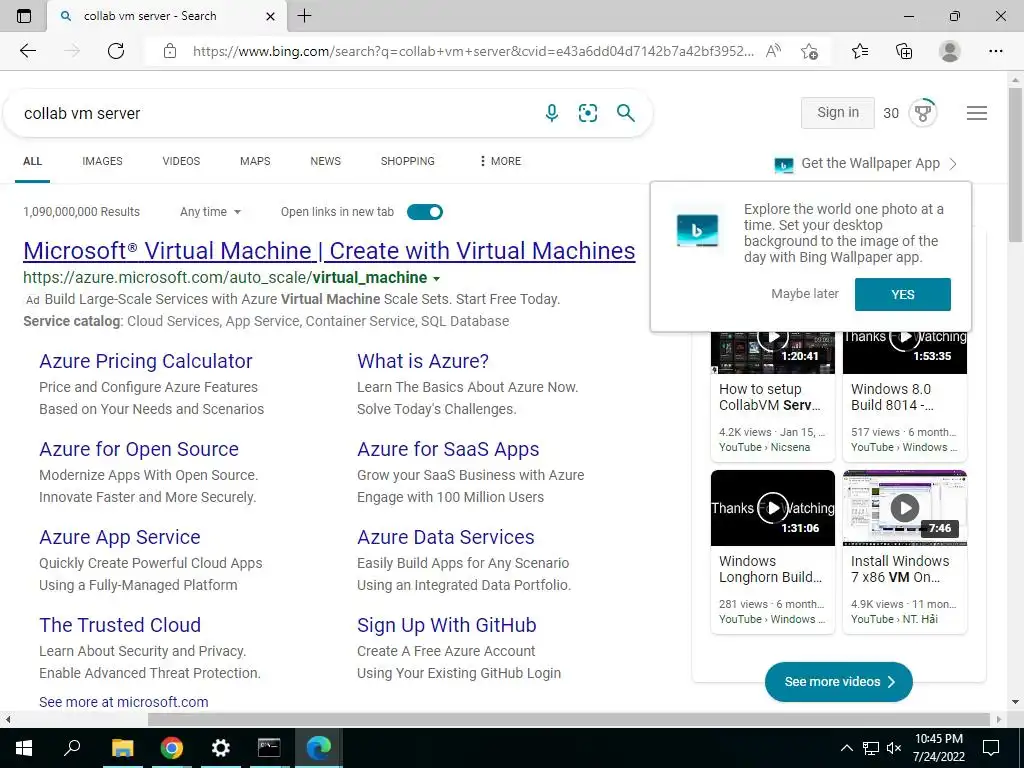The image size is (1024, 768).
Task: Click the Sign in button
Action: [x=838, y=113]
